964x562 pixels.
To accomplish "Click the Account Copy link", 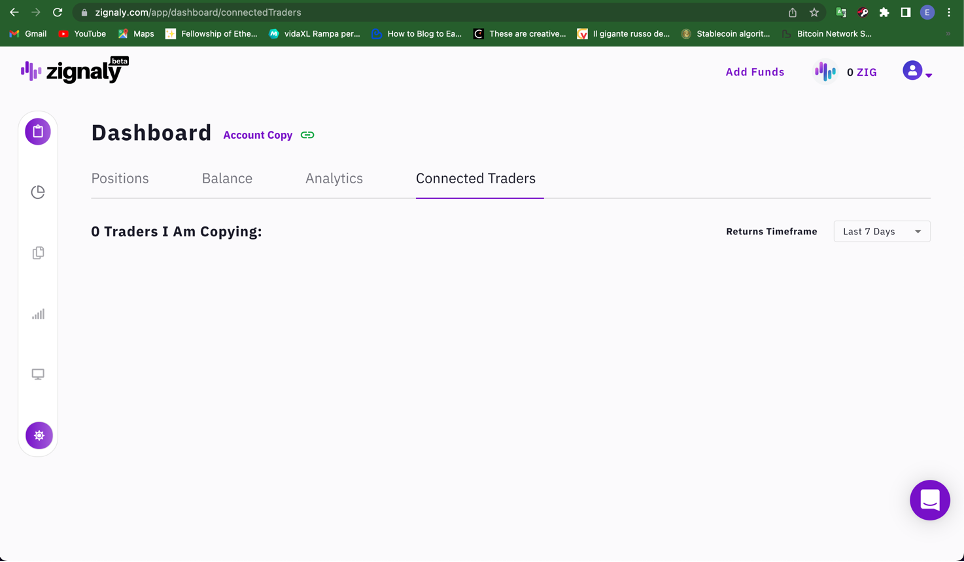I will coord(258,135).
